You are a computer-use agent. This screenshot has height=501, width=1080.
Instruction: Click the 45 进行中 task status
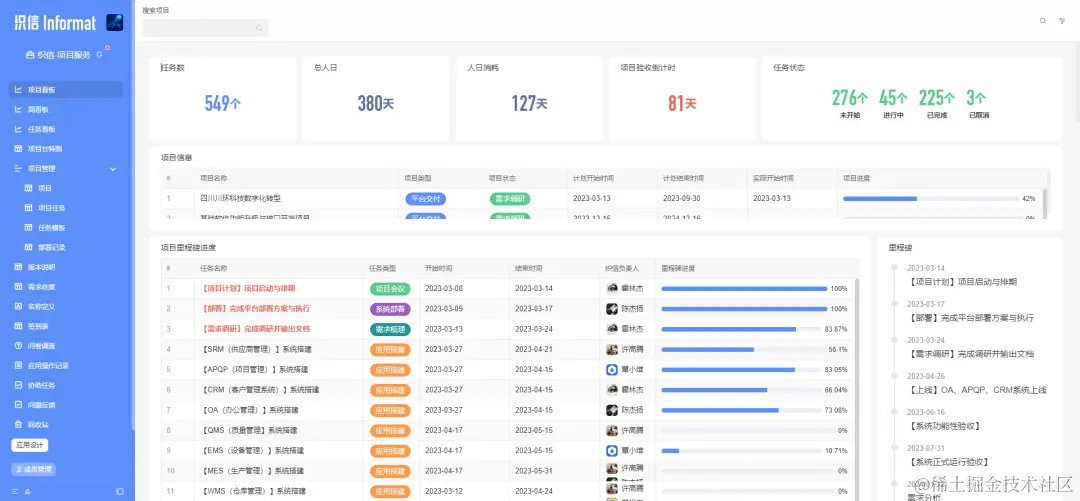(893, 104)
